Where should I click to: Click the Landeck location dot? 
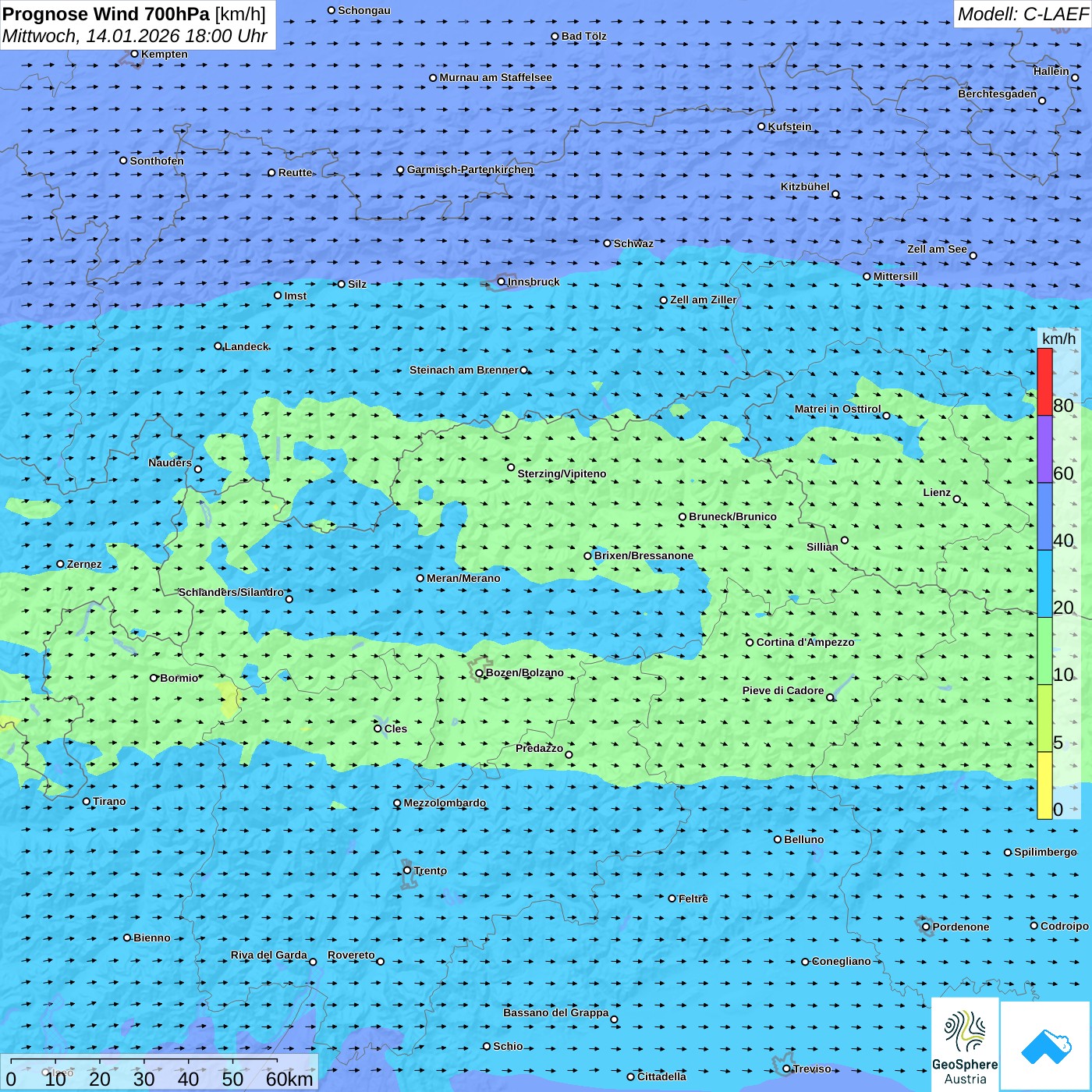[218, 346]
